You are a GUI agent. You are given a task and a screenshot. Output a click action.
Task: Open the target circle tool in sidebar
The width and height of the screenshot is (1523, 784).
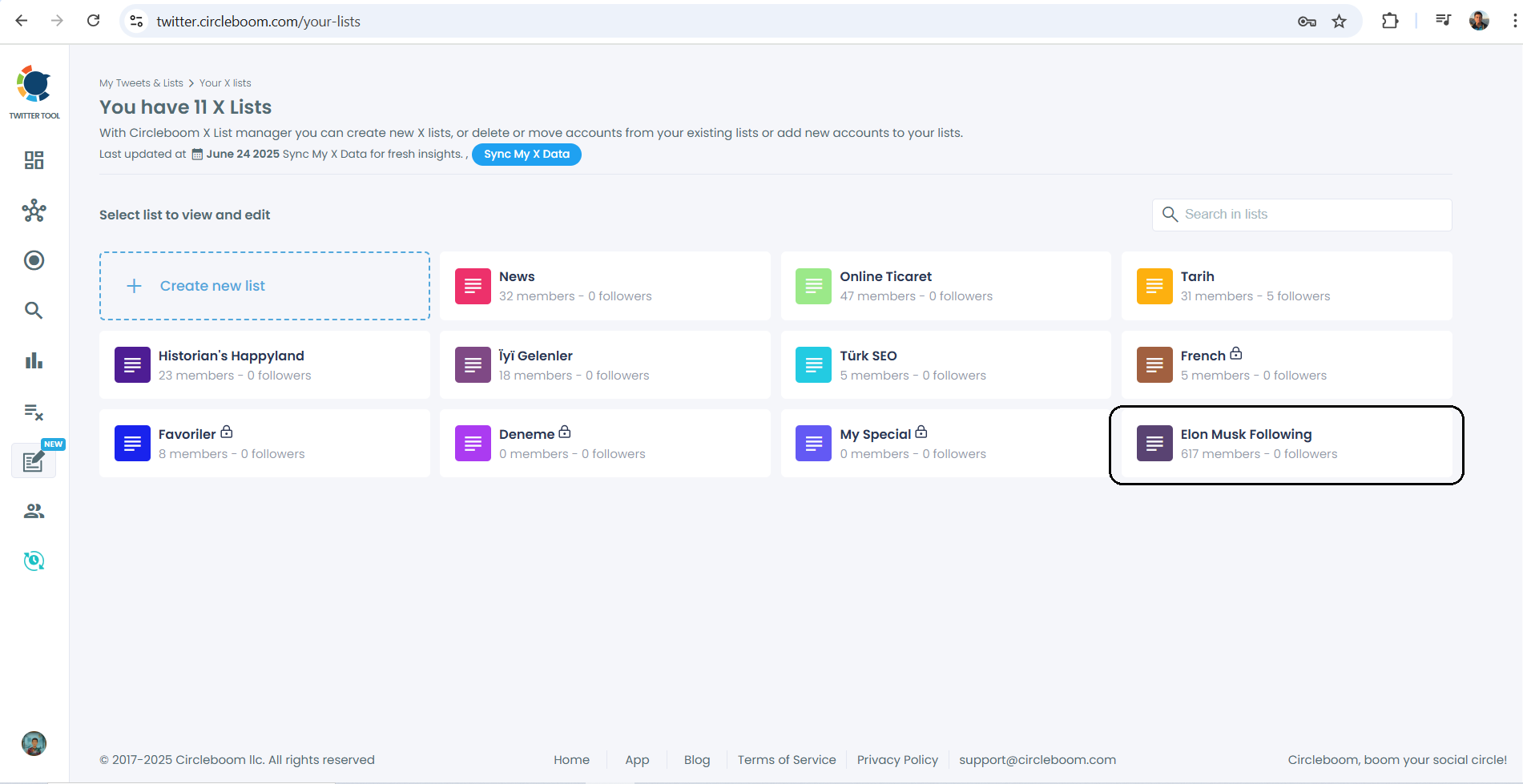(34, 260)
